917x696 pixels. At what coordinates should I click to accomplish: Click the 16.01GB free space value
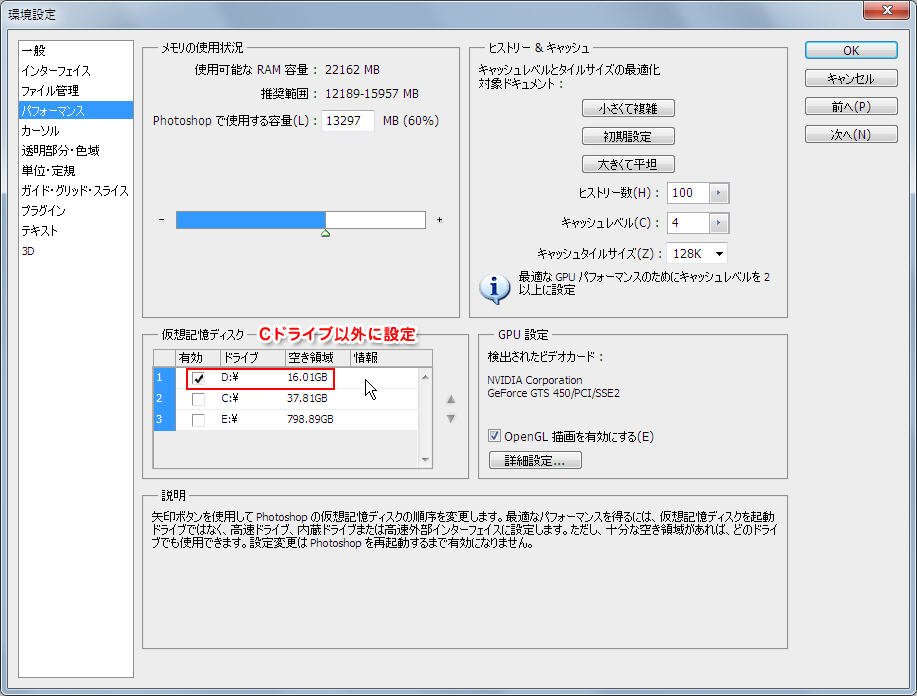[308, 378]
